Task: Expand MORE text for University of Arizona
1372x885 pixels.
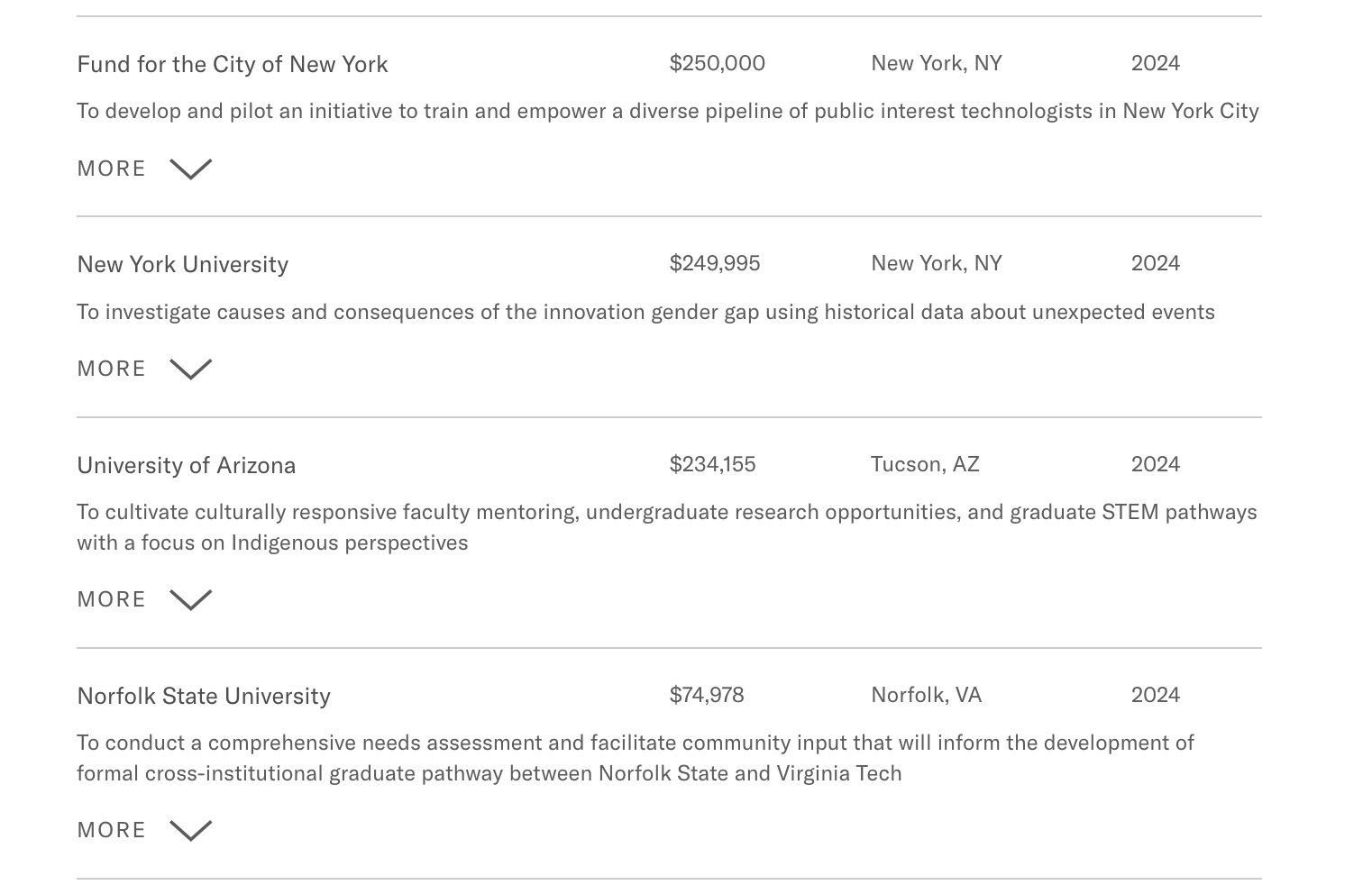Action: pos(112,599)
